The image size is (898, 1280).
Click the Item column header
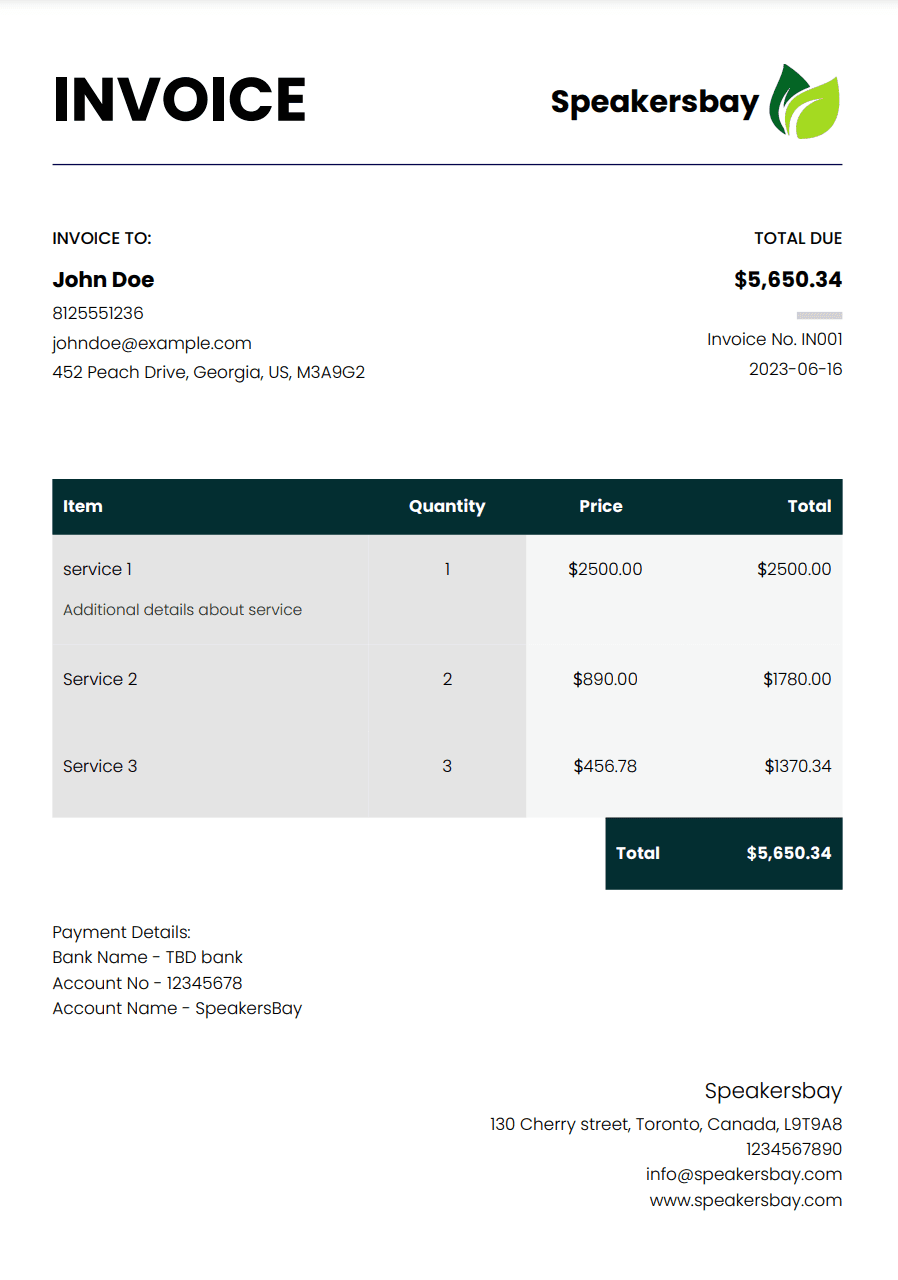coord(83,506)
